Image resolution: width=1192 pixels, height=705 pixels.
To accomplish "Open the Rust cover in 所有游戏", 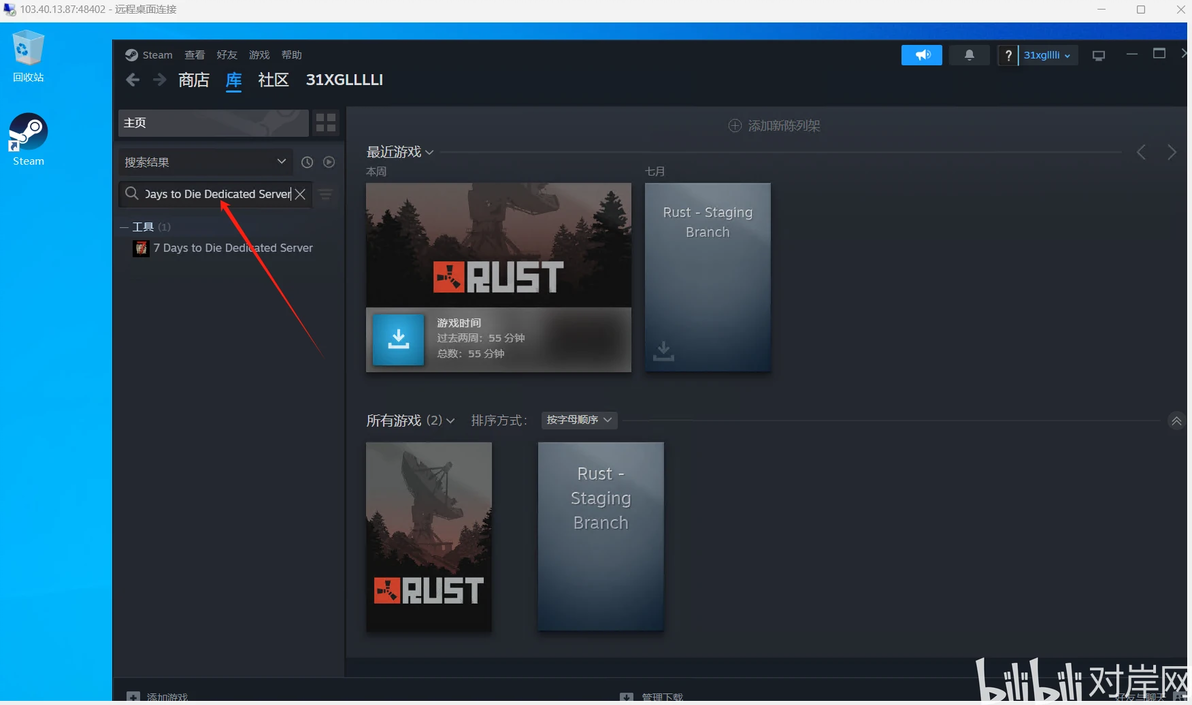I will click(x=429, y=536).
